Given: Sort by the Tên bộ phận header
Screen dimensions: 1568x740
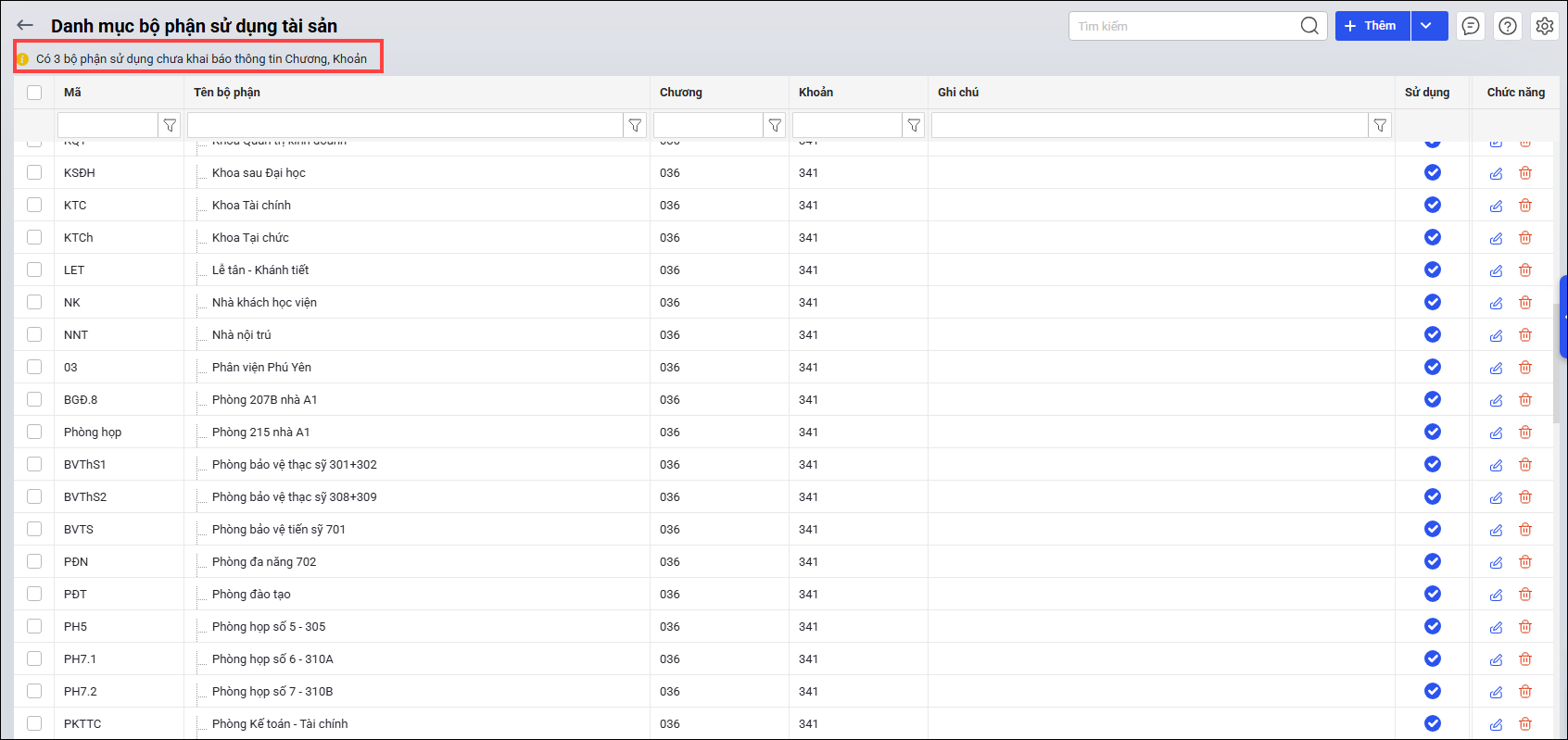Looking at the screenshot, I should click(x=227, y=93).
